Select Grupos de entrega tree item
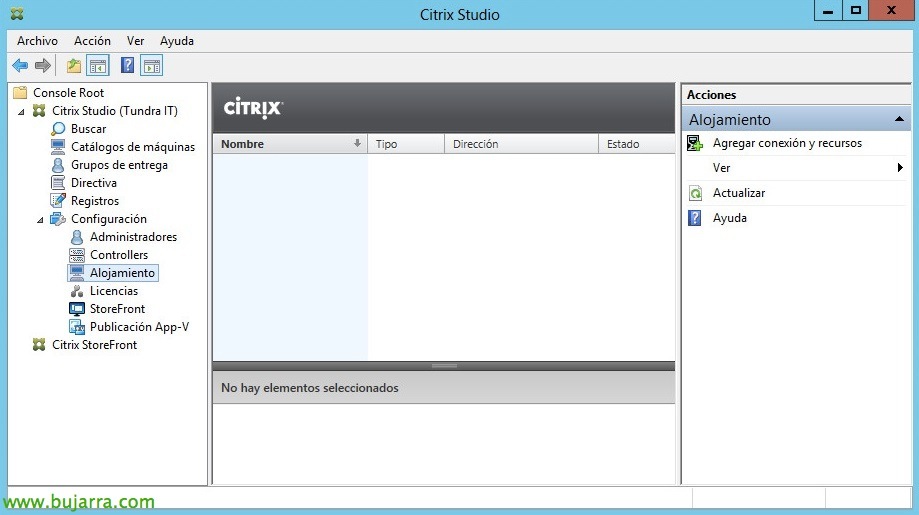919x515 pixels. pyautogui.click(x=119, y=165)
